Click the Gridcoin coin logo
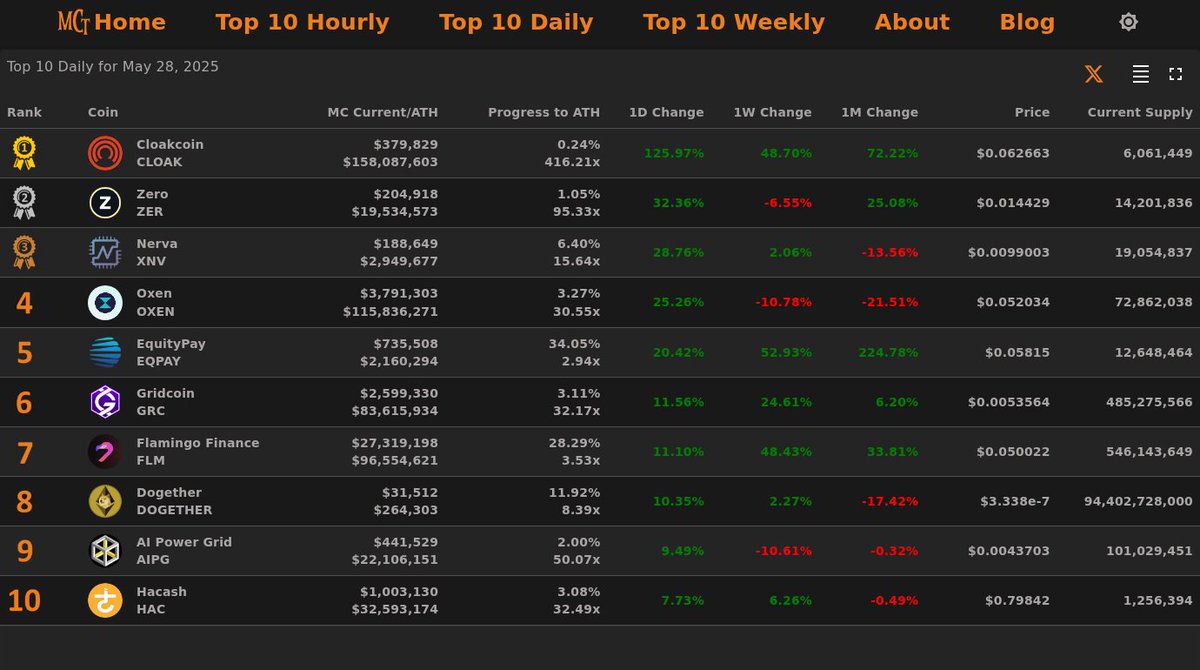Screen dimensions: 1200x670 coord(105,402)
